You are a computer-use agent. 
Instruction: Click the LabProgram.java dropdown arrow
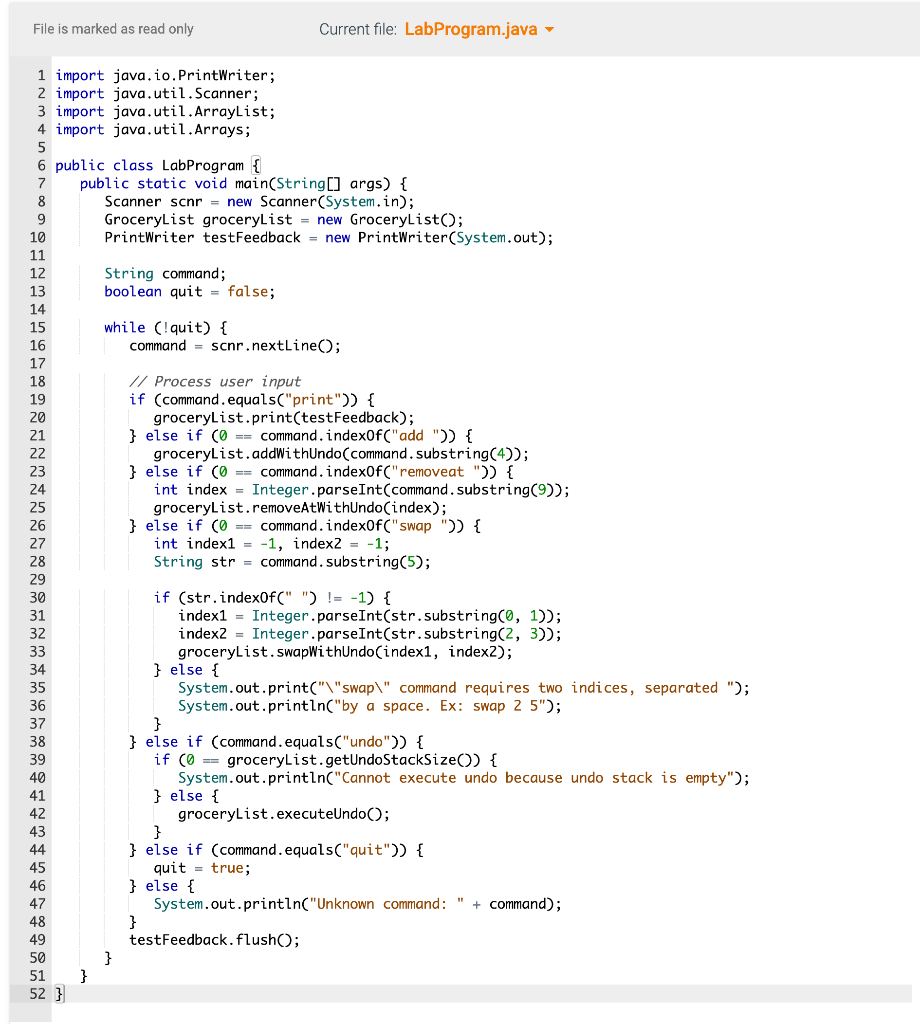click(x=549, y=30)
